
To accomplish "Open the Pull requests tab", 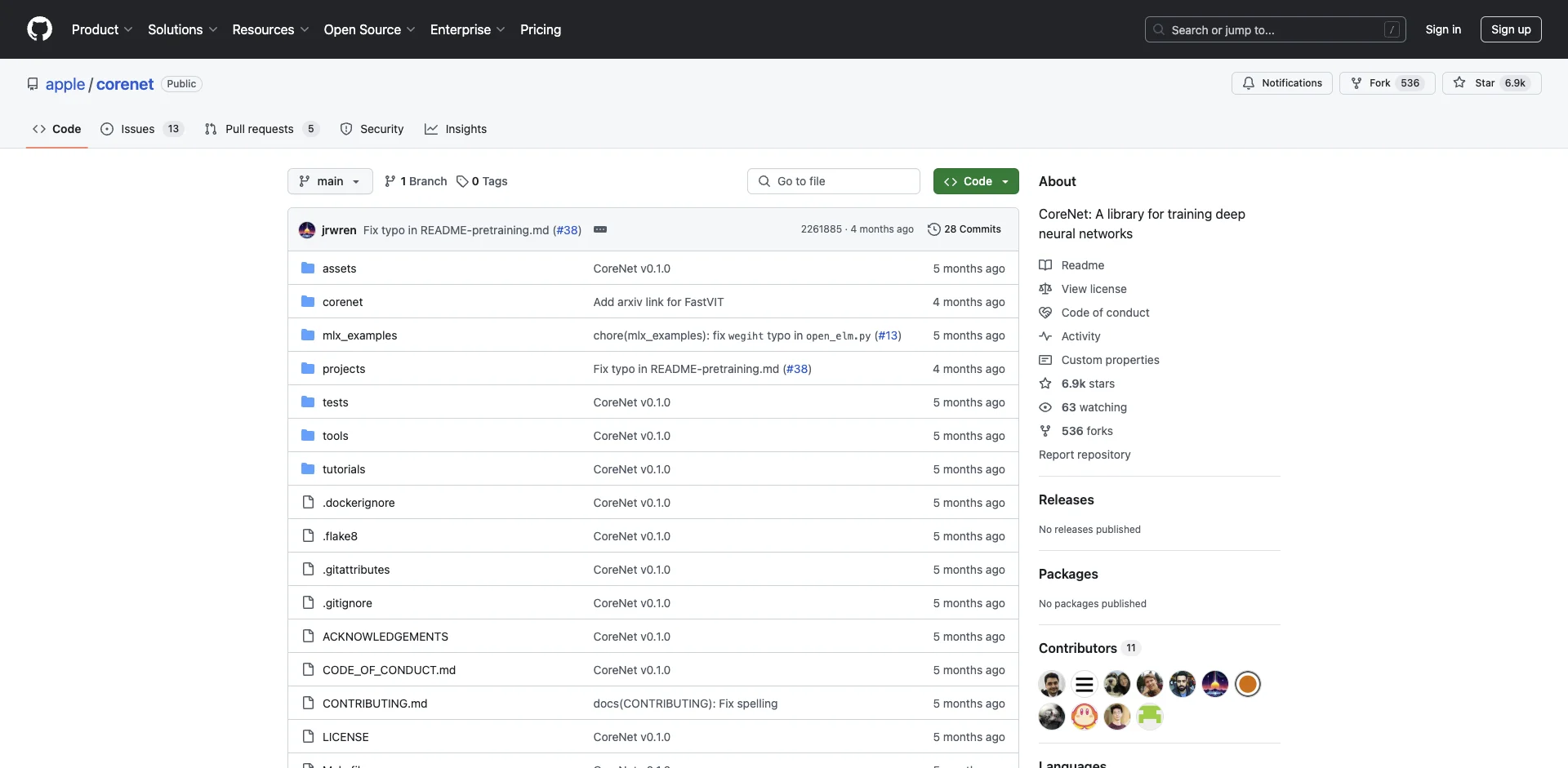I will 261,129.
